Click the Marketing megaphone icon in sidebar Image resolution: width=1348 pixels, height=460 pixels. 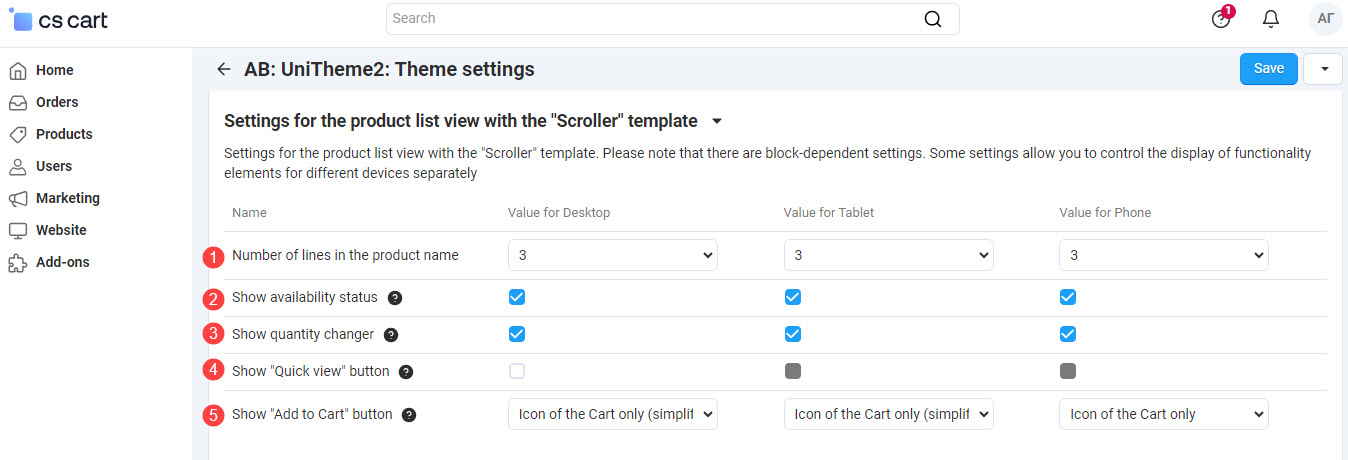18,198
